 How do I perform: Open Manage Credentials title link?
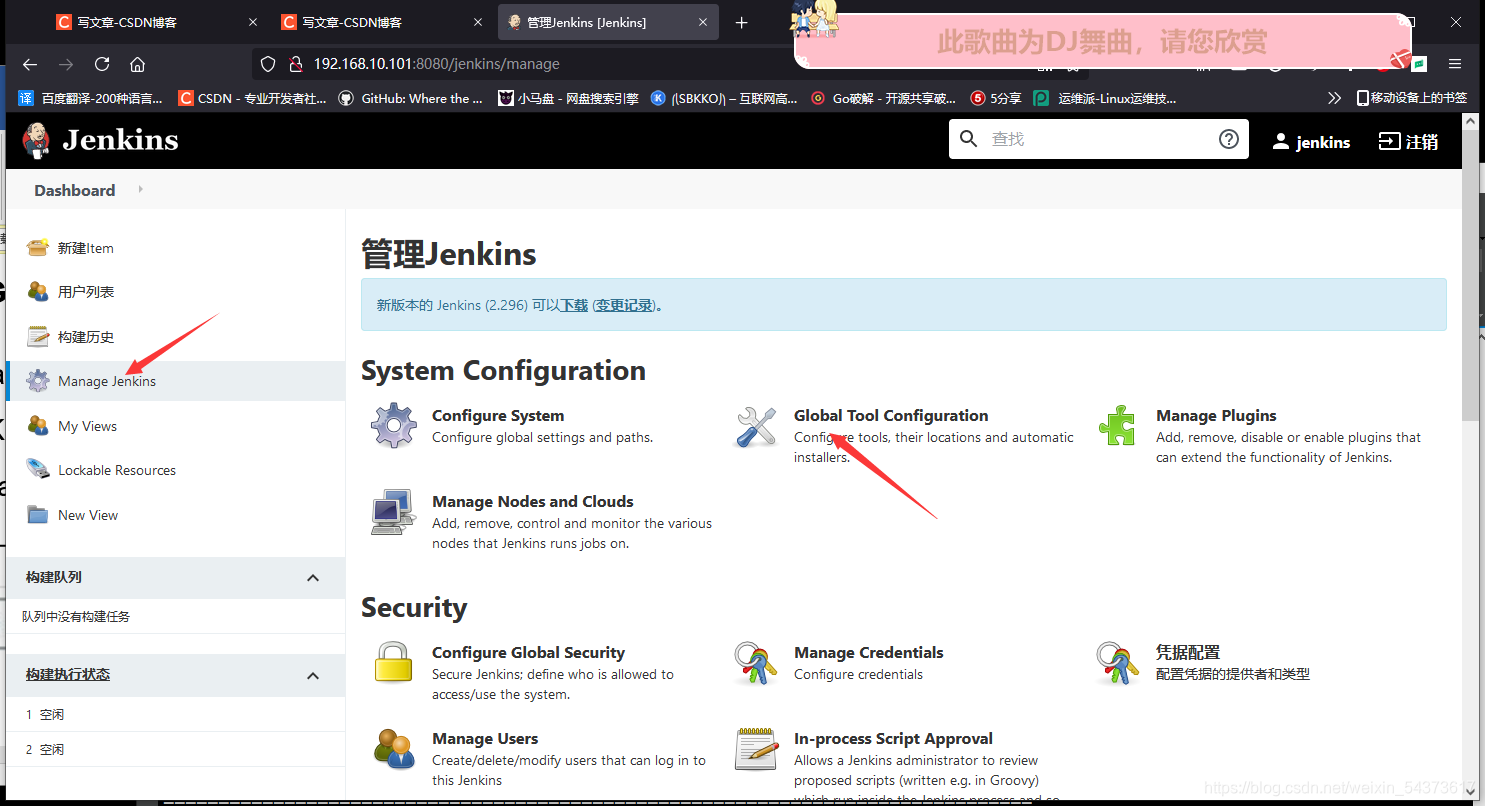tap(869, 652)
